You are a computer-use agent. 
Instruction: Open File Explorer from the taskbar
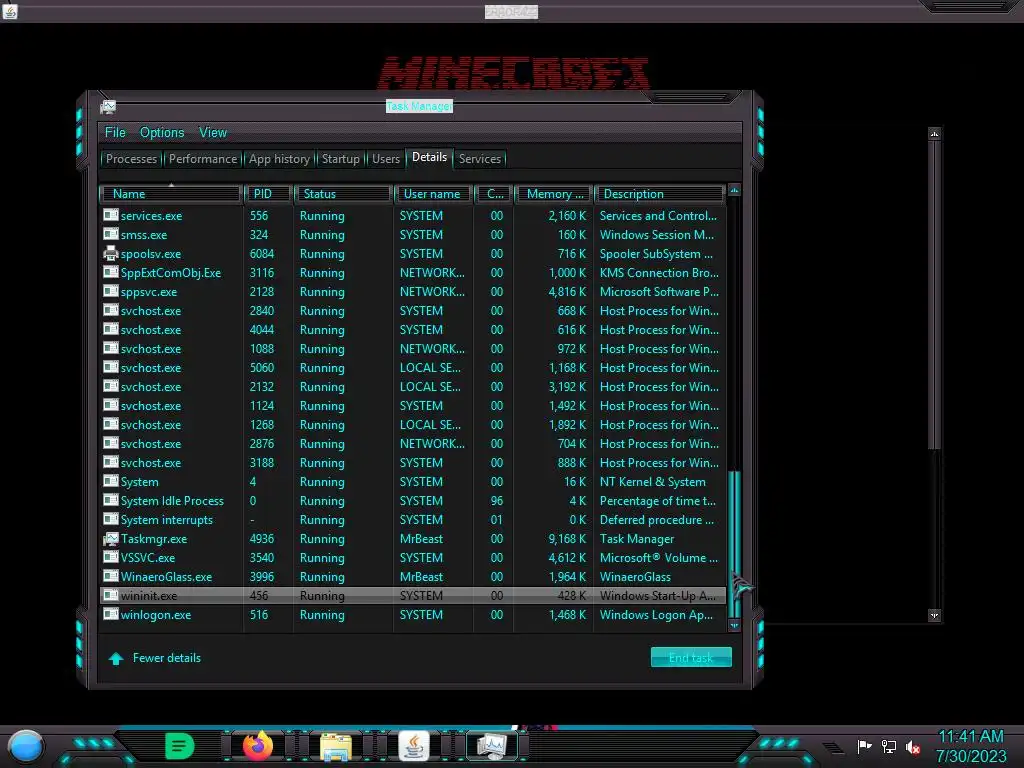[x=336, y=746]
